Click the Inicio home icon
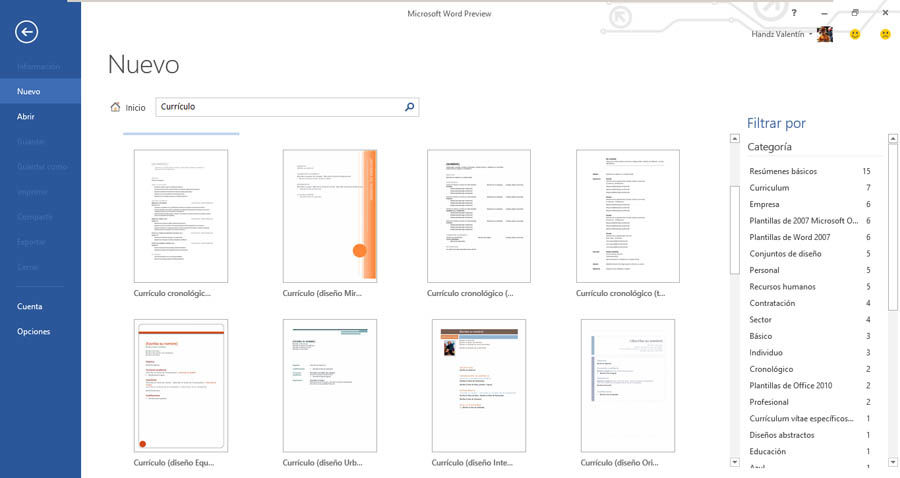This screenshot has height=478, width=900. coord(116,107)
